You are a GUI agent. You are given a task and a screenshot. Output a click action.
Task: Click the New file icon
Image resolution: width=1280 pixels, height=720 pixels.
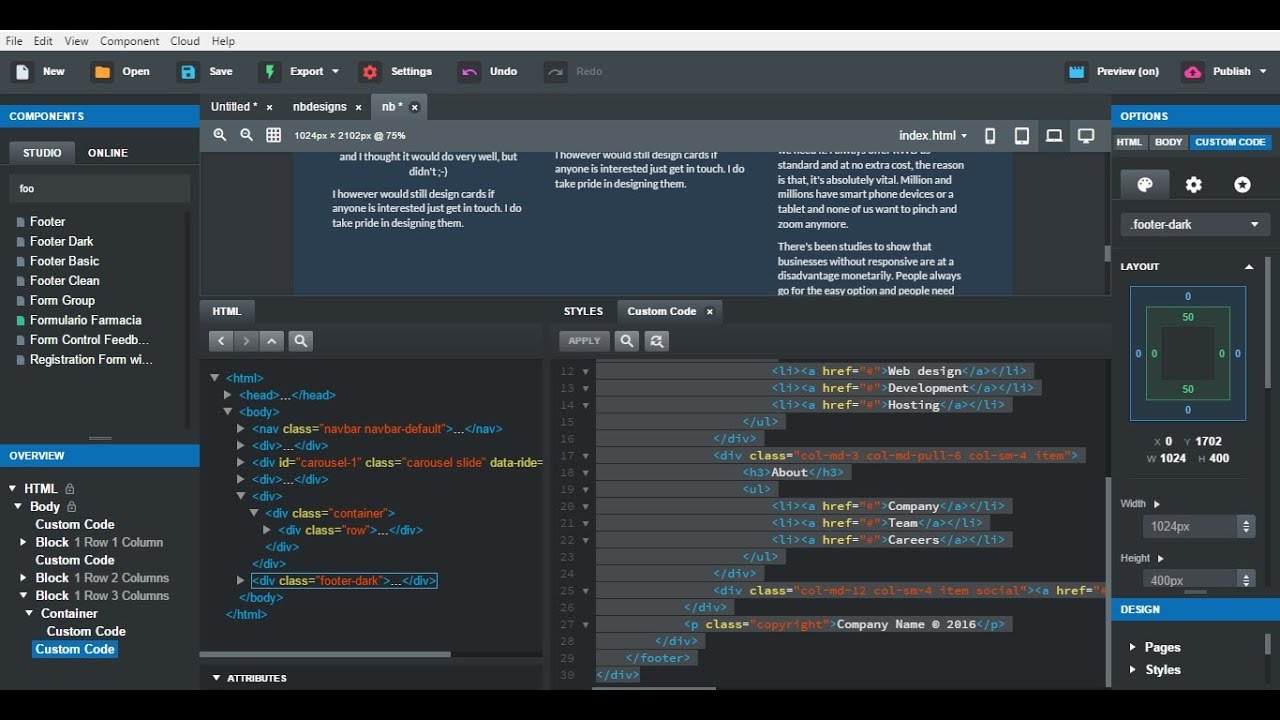tap(22, 72)
